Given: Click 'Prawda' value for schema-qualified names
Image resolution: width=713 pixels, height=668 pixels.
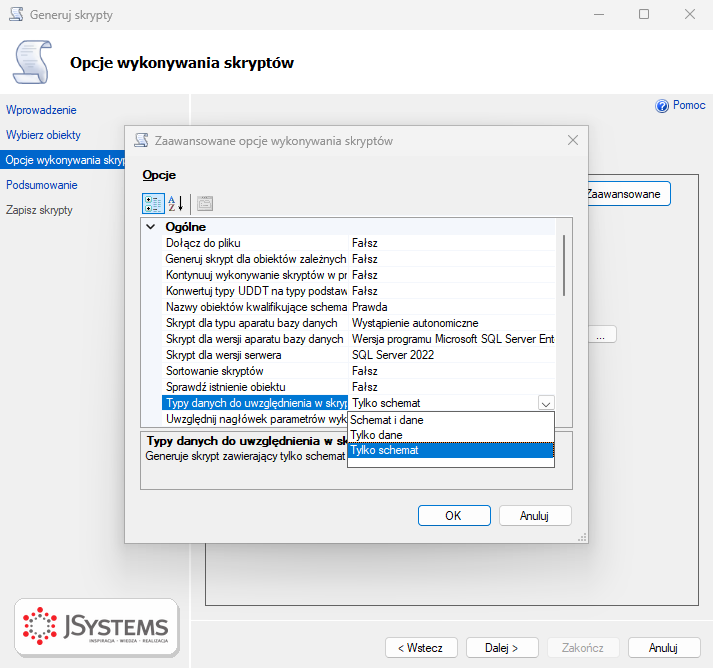Looking at the screenshot, I should (452, 307).
